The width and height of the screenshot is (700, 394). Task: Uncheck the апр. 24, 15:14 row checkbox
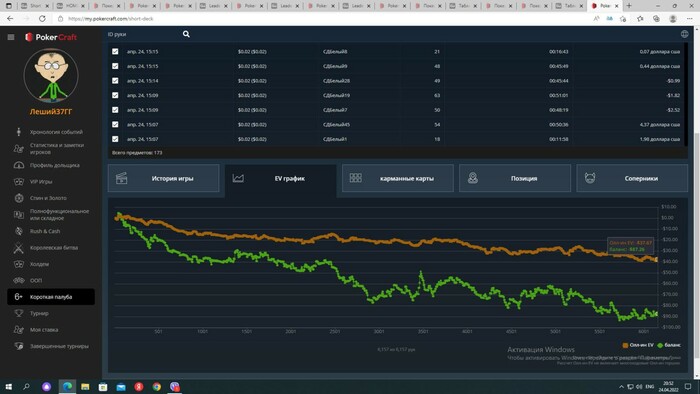pyautogui.click(x=115, y=81)
